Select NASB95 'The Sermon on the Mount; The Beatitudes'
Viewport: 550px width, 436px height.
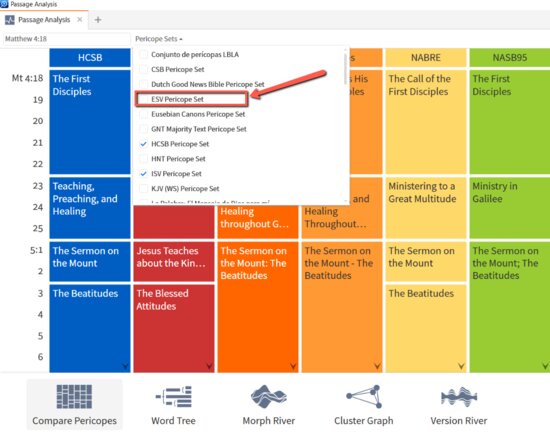click(510, 307)
